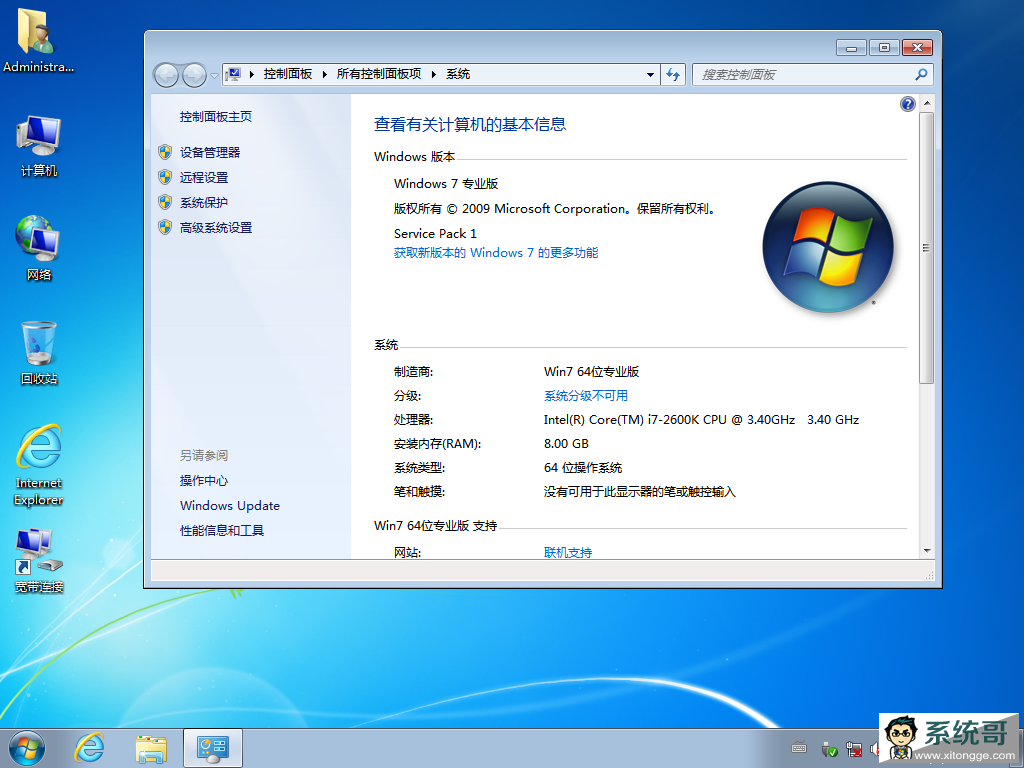Image resolution: width=1024 pixels, height=768 pixels.
Task: Open 系统保护 link
Action: [x=204, y=202]
